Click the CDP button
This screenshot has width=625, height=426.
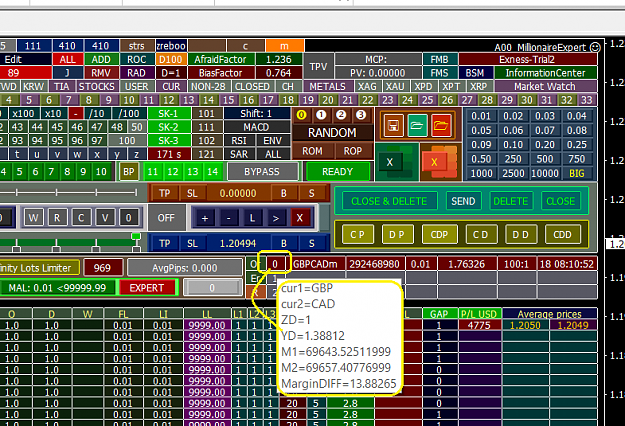pos(439,234)
